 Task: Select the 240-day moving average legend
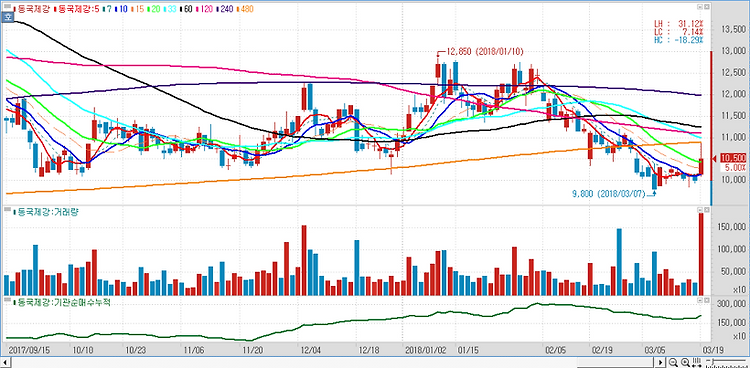[225, 9]
